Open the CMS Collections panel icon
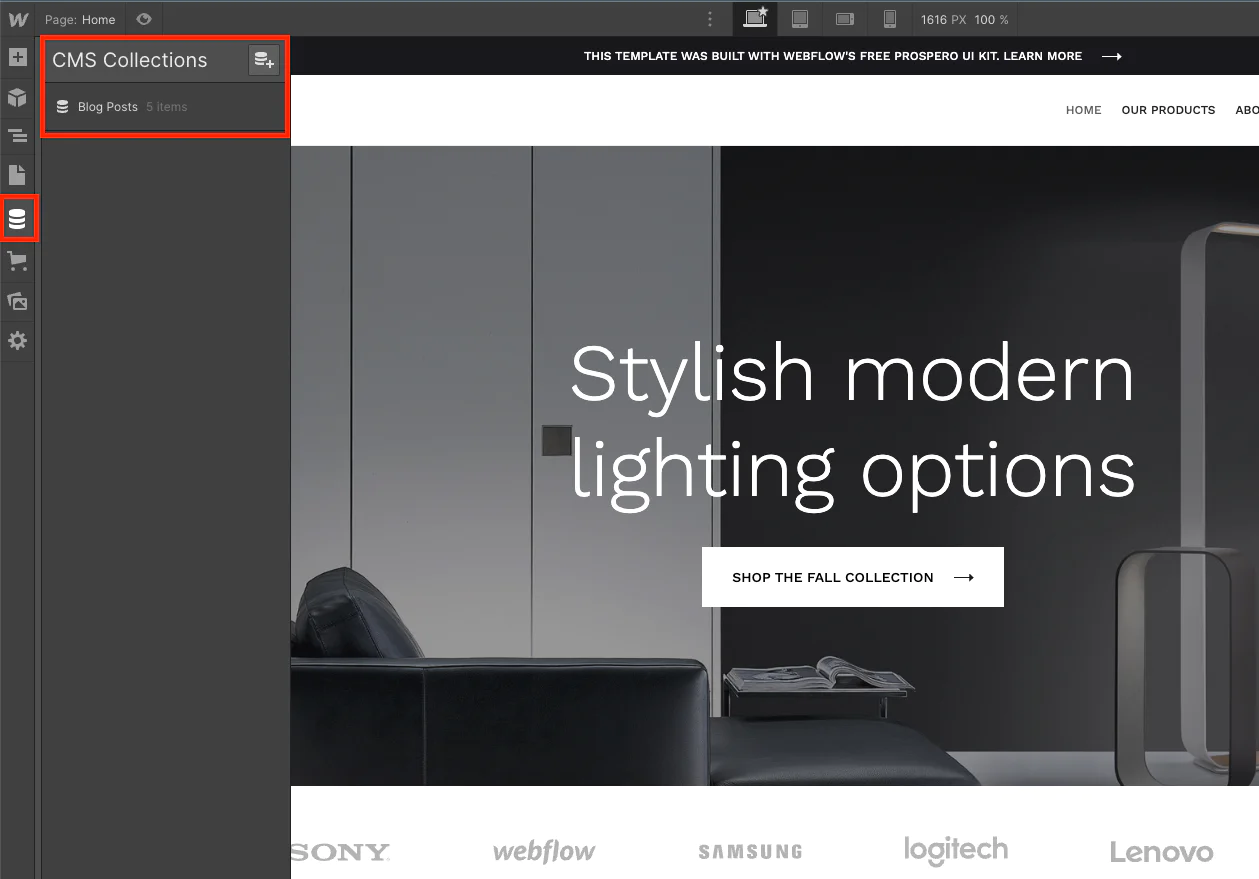 (17, 219)
